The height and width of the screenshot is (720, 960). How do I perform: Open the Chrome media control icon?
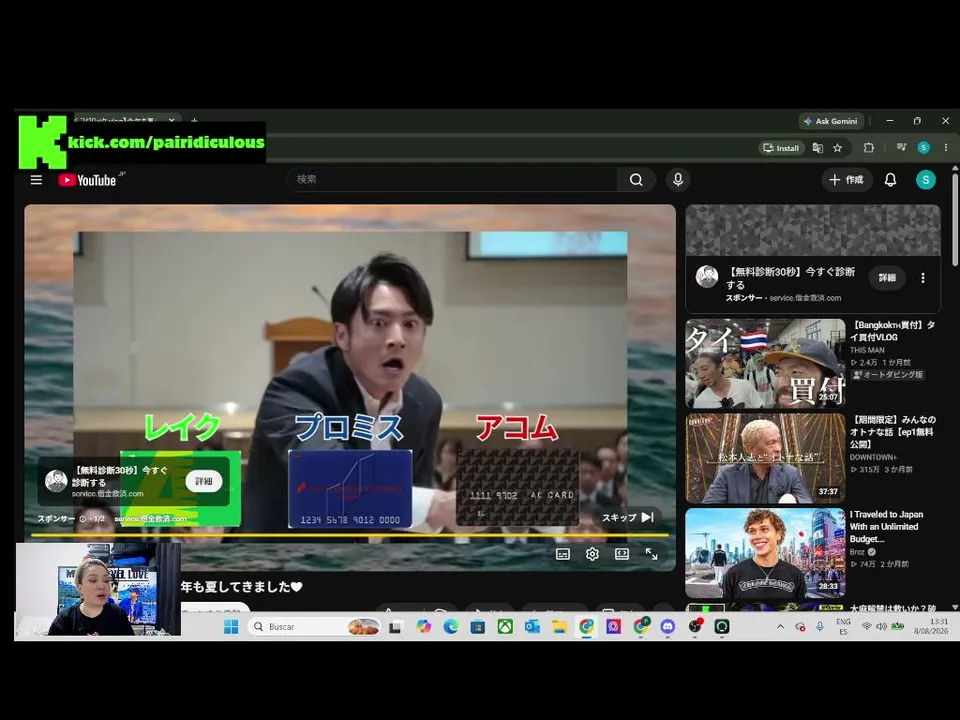coord(901,148)
